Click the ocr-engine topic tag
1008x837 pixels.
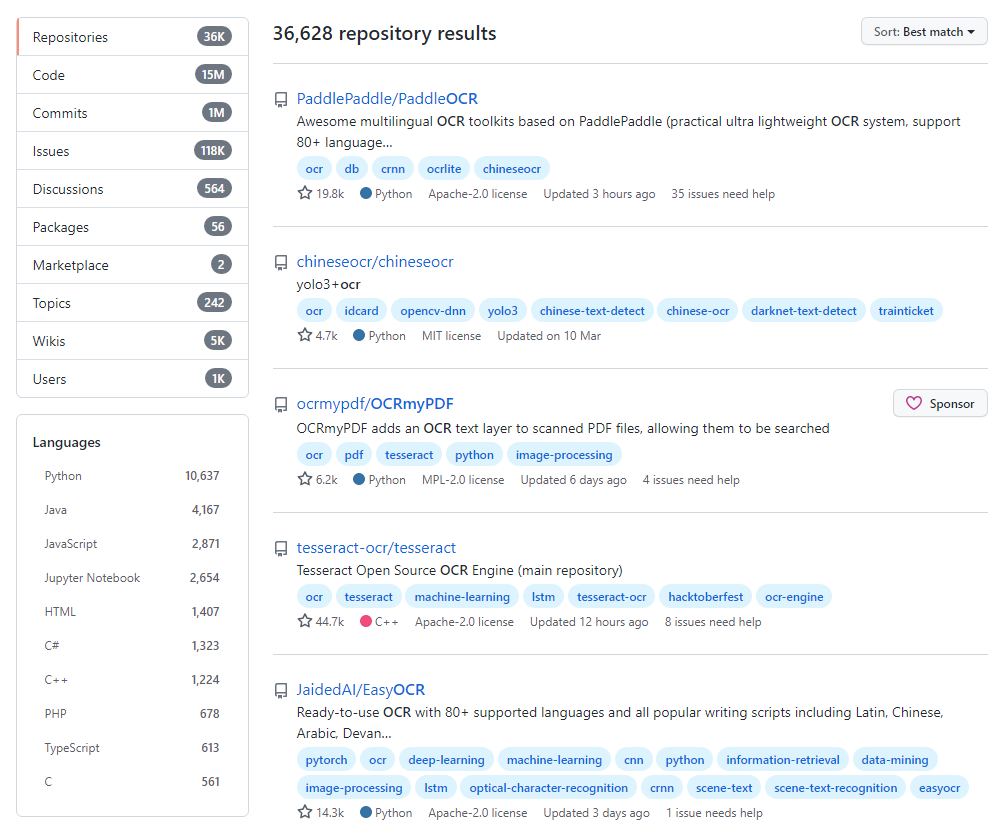pyautogui.click(x=794, y=597)
